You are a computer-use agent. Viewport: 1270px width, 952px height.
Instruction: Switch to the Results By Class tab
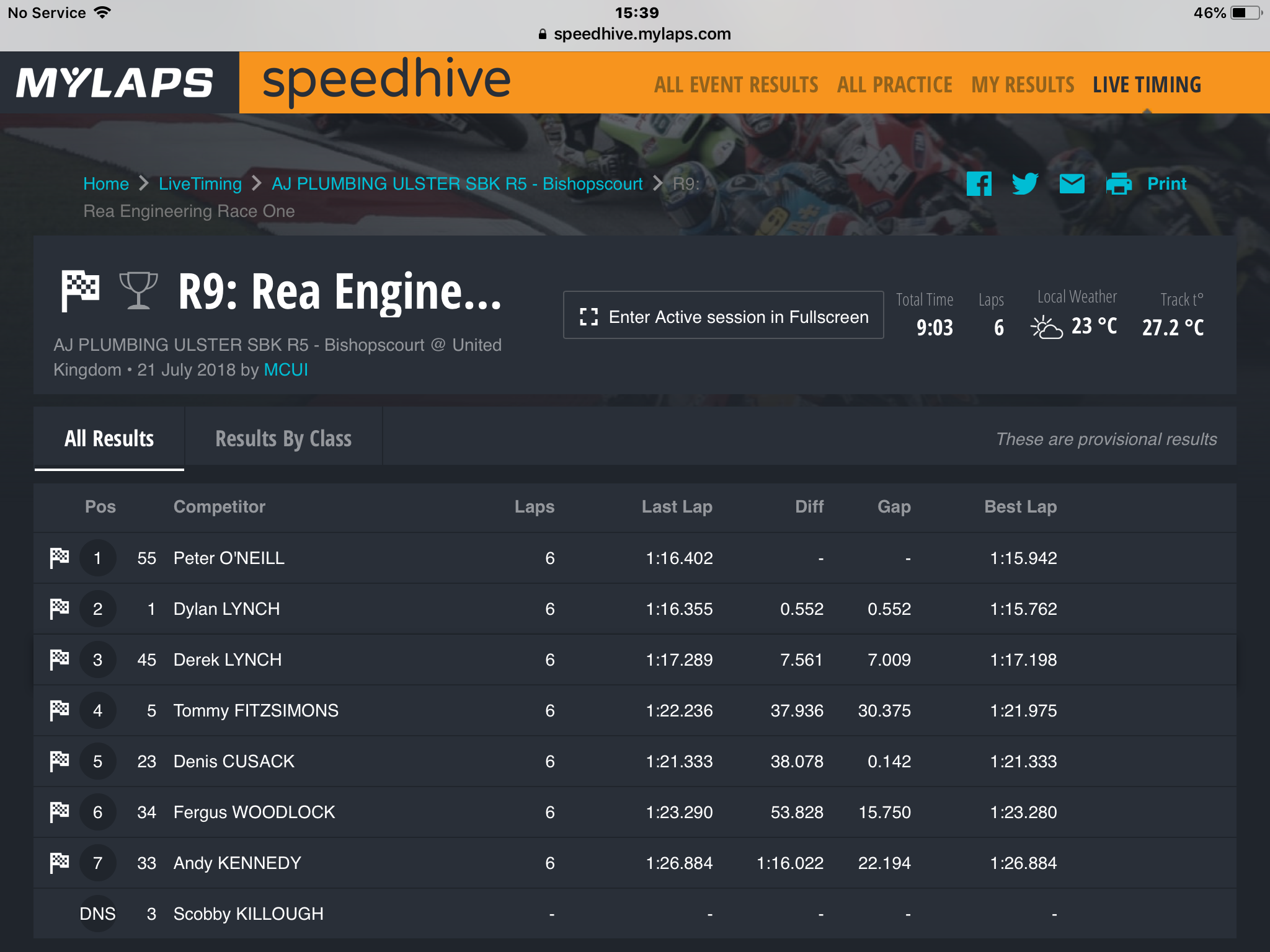pos(283,438)
